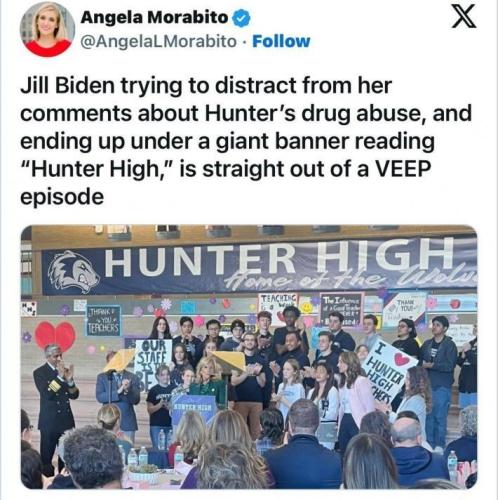The height and width of the screenshot is (500, 498).
Task: Click the blue verified checkmark badge
Action: click(x=241, y=18)
